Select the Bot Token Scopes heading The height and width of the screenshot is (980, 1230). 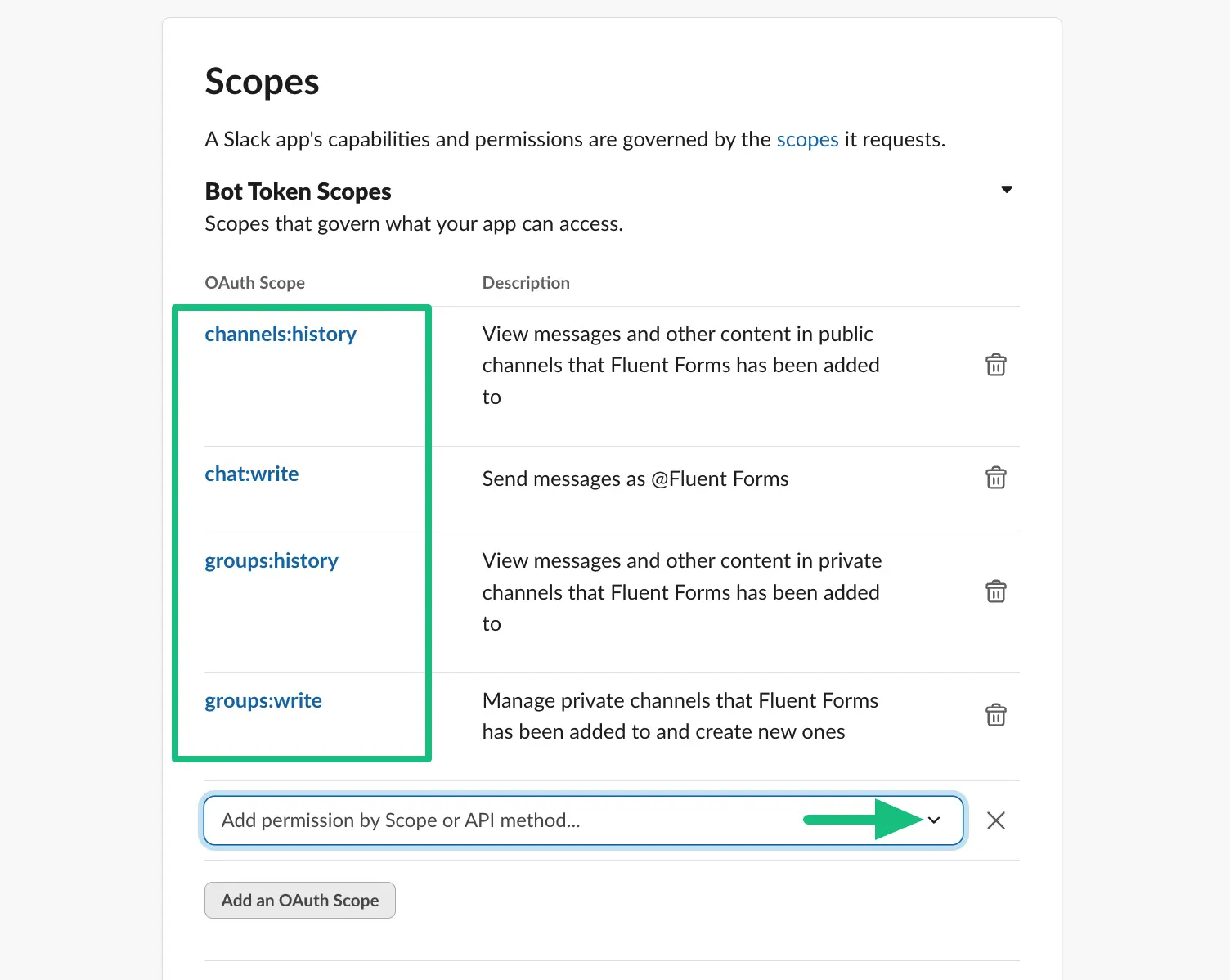tap(298, 191)
